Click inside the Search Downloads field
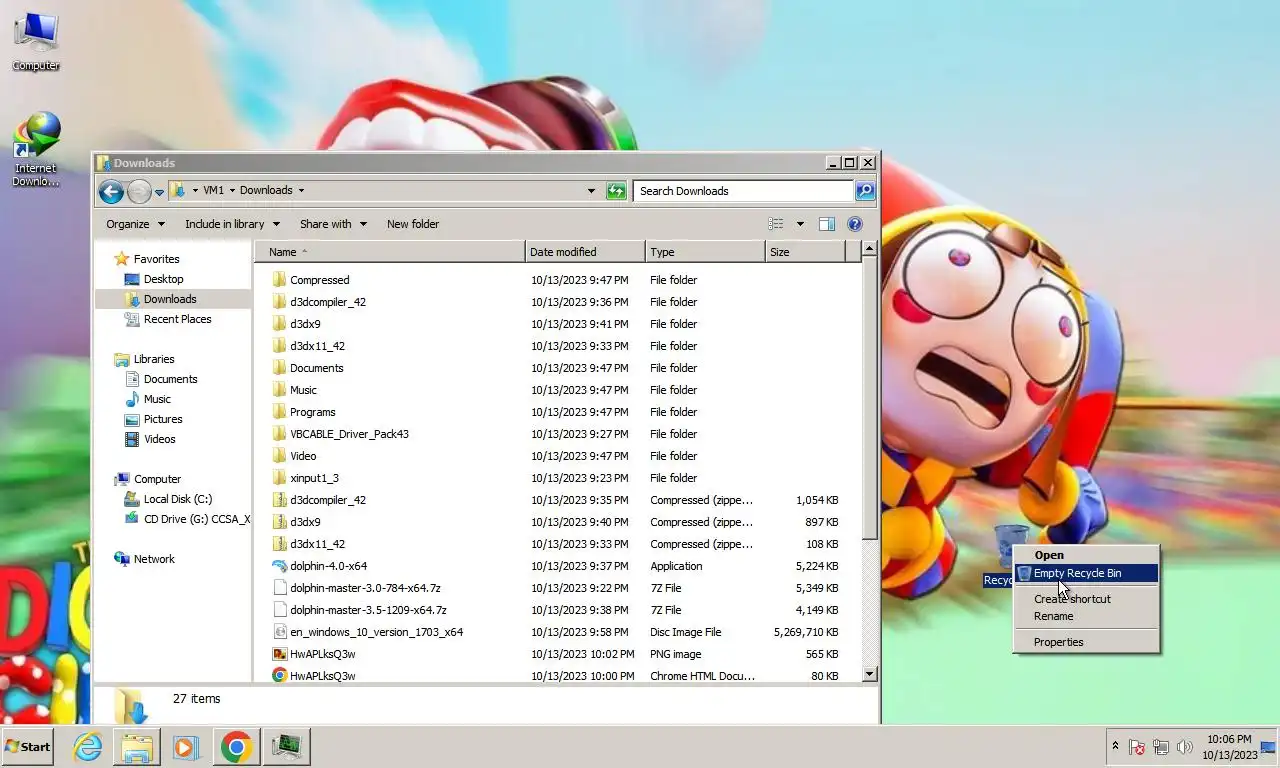The height and width of the screenshot is (768, 1280). coord(743,191)
